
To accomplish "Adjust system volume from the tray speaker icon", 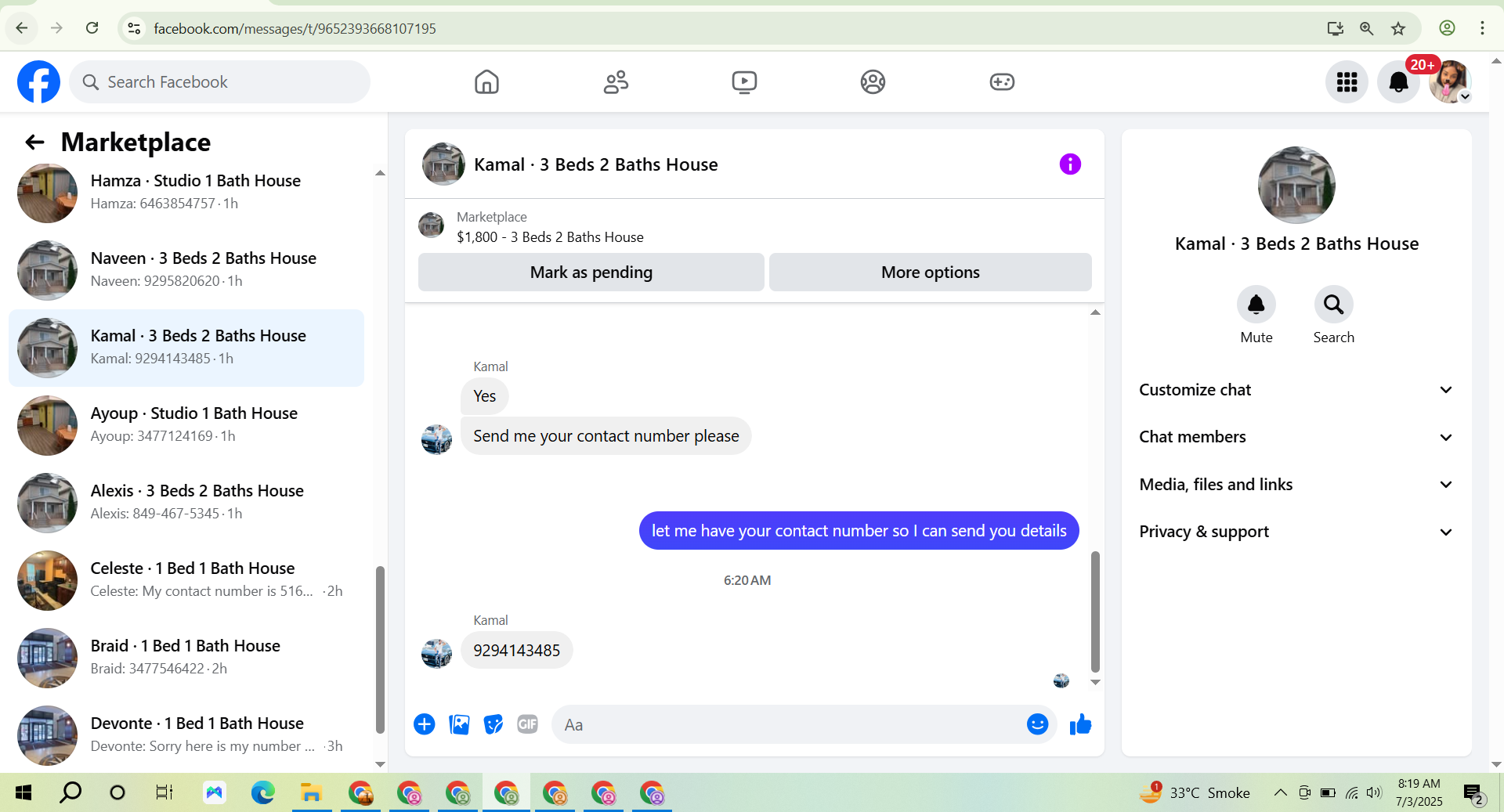I will (x=1374, y=792).
